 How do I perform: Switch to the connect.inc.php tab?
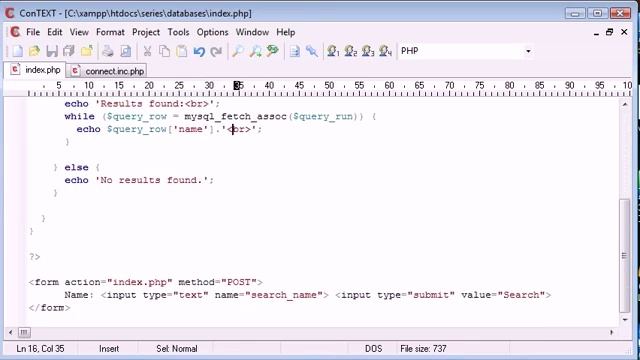(x=108, y=71)
